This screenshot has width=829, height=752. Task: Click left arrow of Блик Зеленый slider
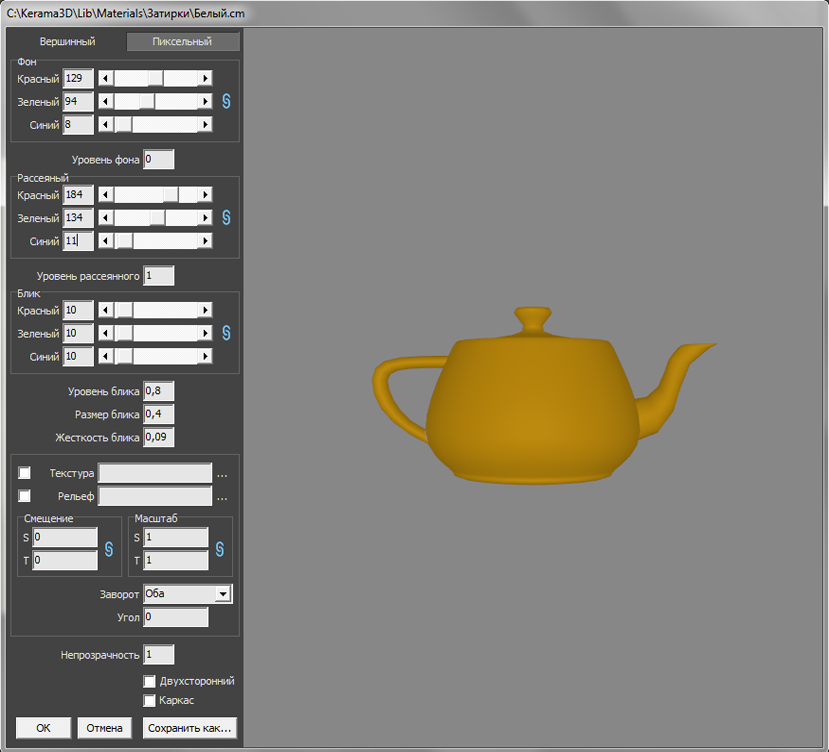[x=106, y=333]
